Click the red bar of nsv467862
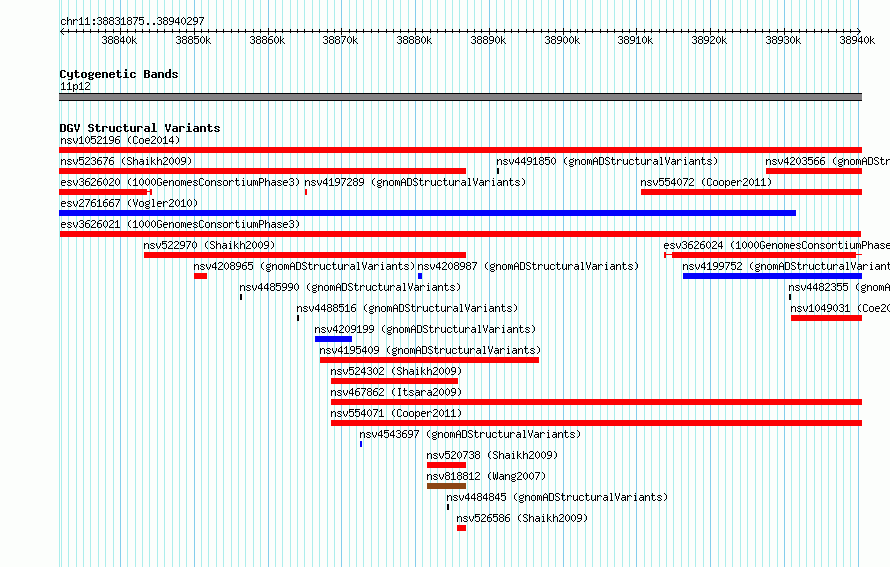Viewport: 890px width, 567px height. click(x=597, y=402)
